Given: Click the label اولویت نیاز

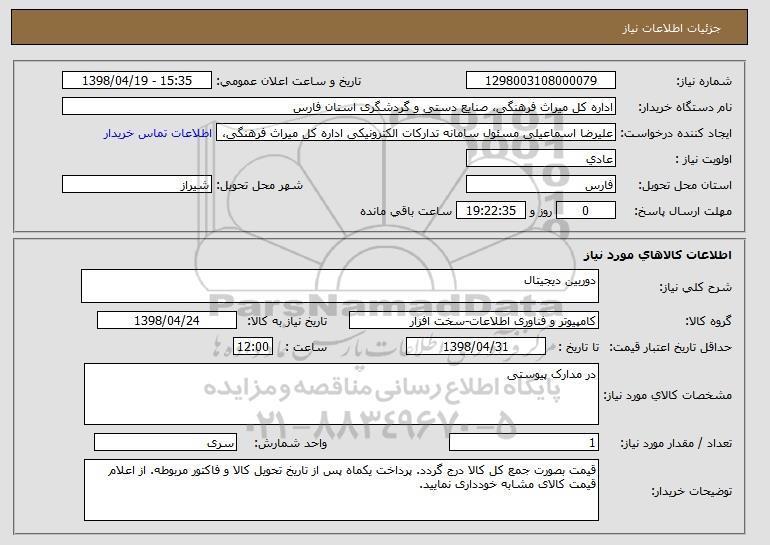Looking at the screenshot, I should [704, 159].
